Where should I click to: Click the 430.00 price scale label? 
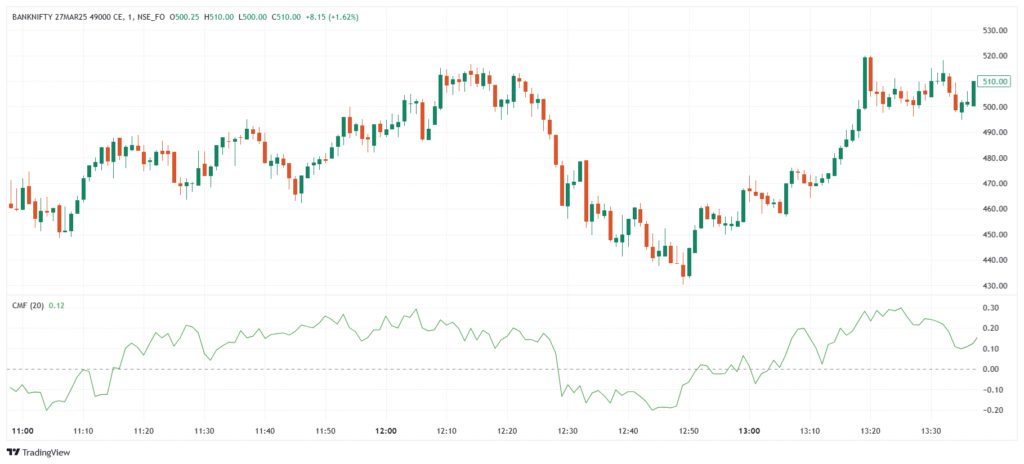(994, 286)
